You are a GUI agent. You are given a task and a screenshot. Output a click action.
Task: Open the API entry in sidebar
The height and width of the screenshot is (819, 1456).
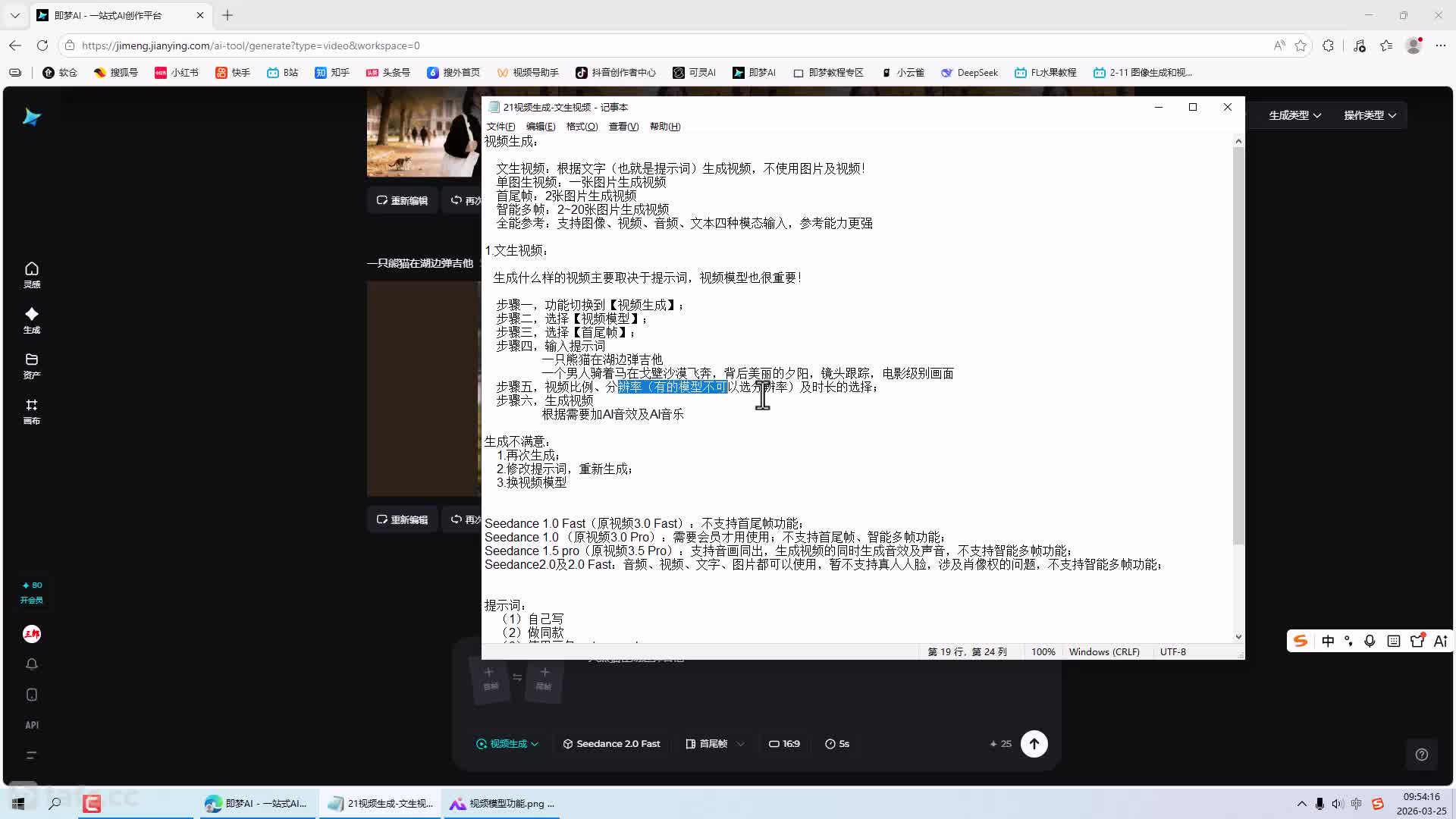click(31, 725)
